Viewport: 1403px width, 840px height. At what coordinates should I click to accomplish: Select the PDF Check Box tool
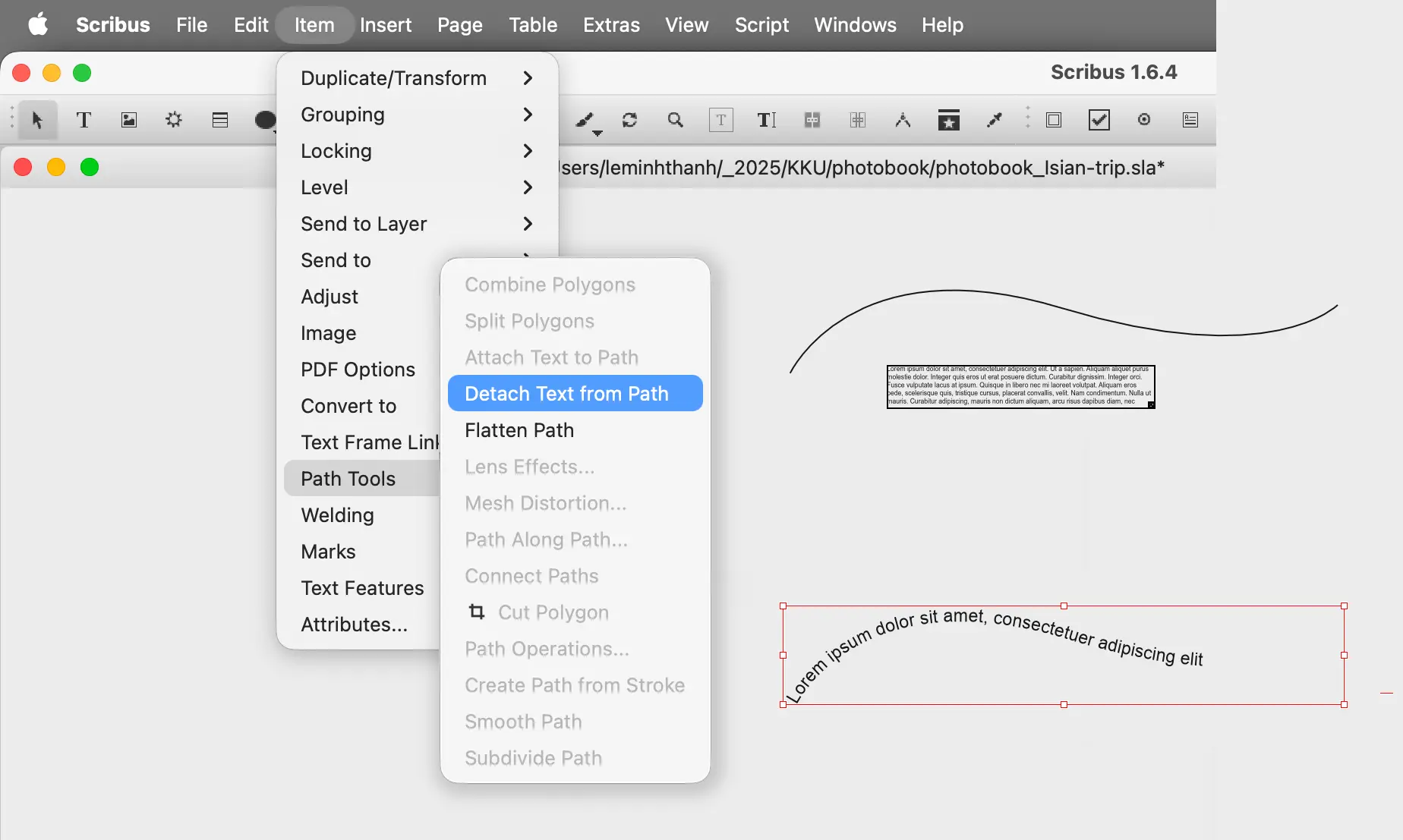(1099, 120)
